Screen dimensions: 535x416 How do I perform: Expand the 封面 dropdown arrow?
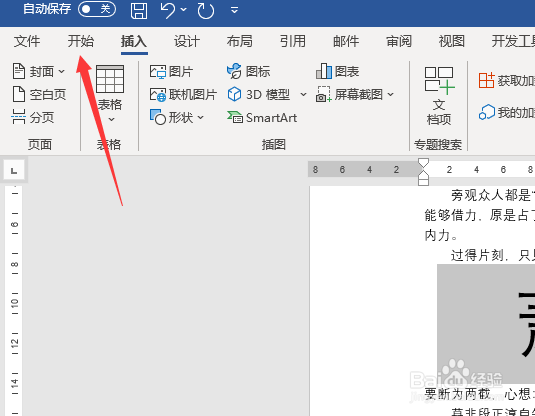[61, 71]
